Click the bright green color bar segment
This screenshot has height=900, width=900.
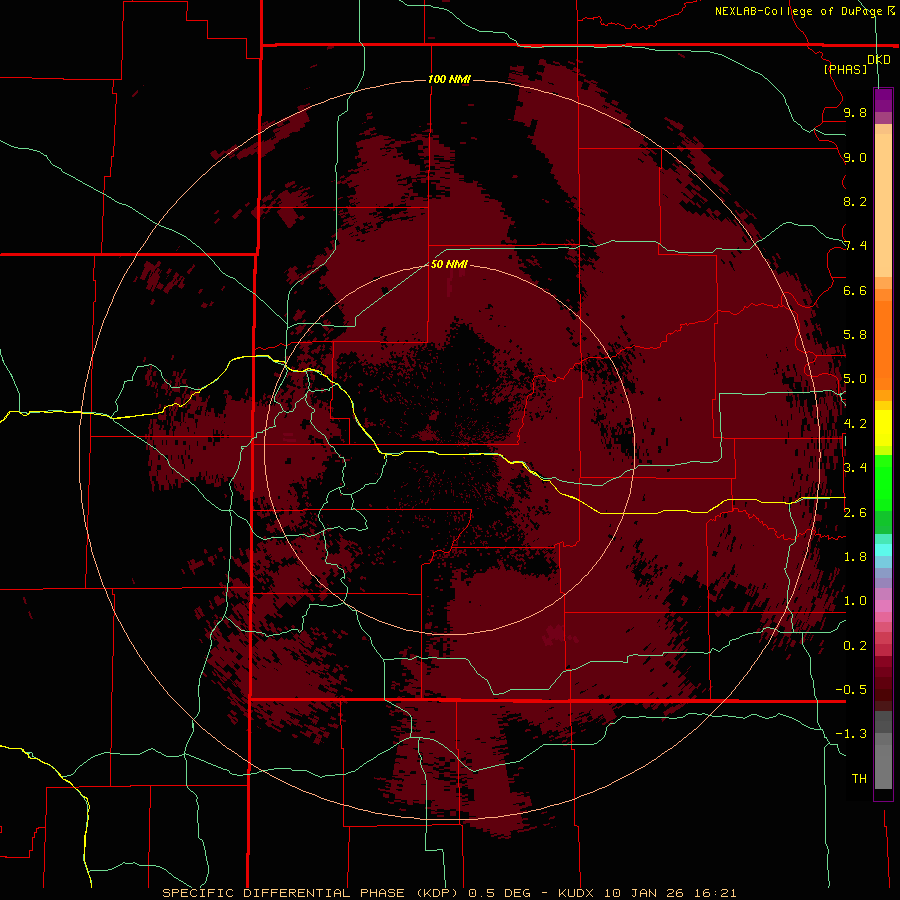coord(883,482)
